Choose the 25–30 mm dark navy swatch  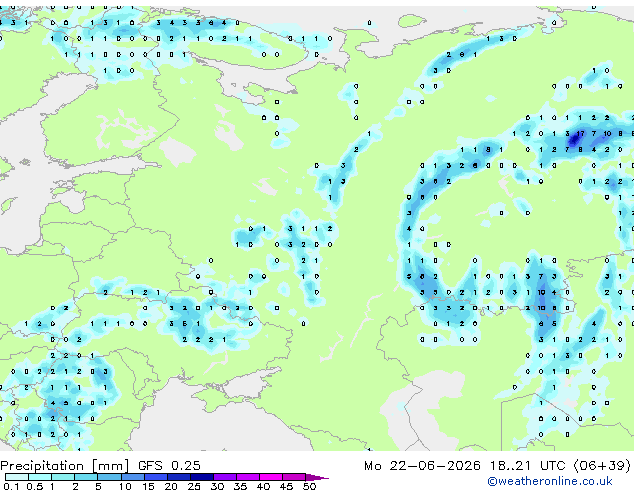pyautogui.click(x=201, y=477)
